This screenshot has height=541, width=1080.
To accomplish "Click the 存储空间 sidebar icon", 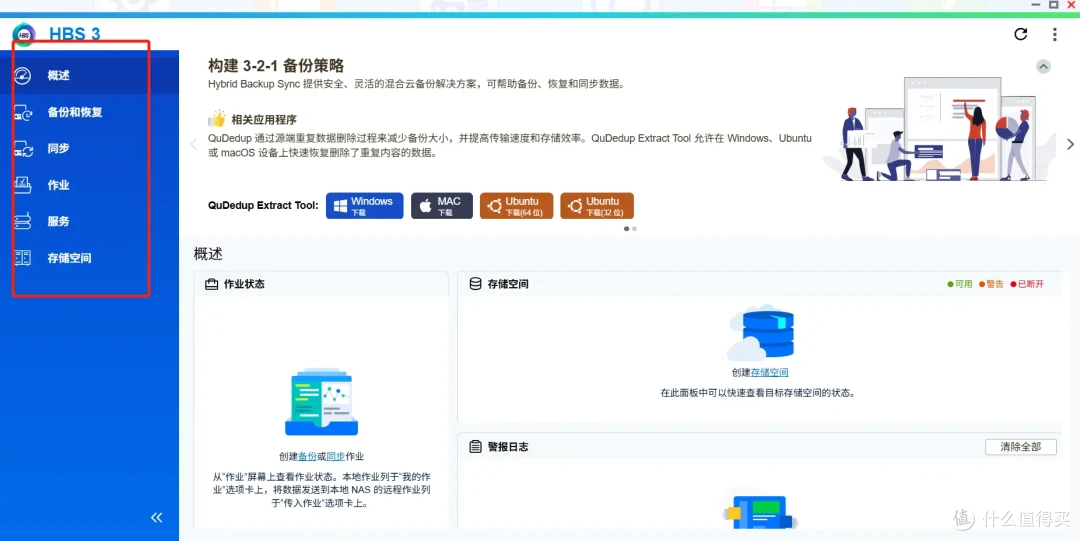I will 23,258.
